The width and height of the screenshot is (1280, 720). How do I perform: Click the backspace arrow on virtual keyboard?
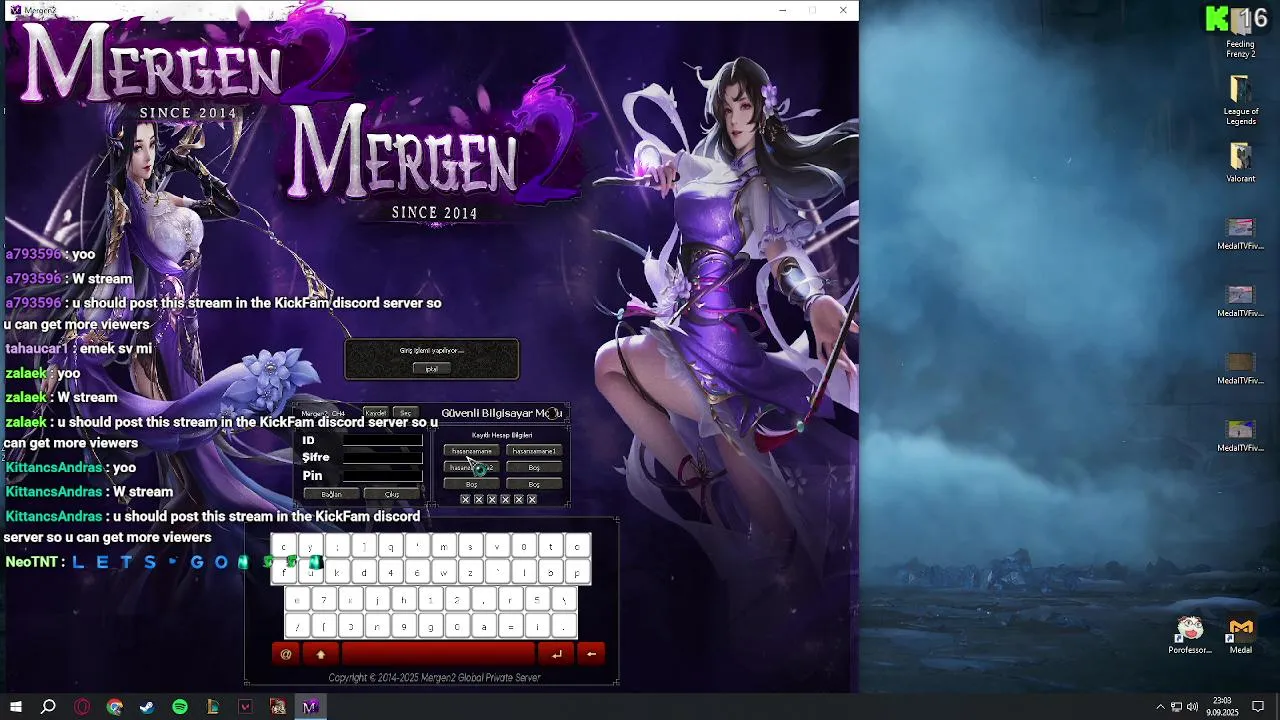591,654
